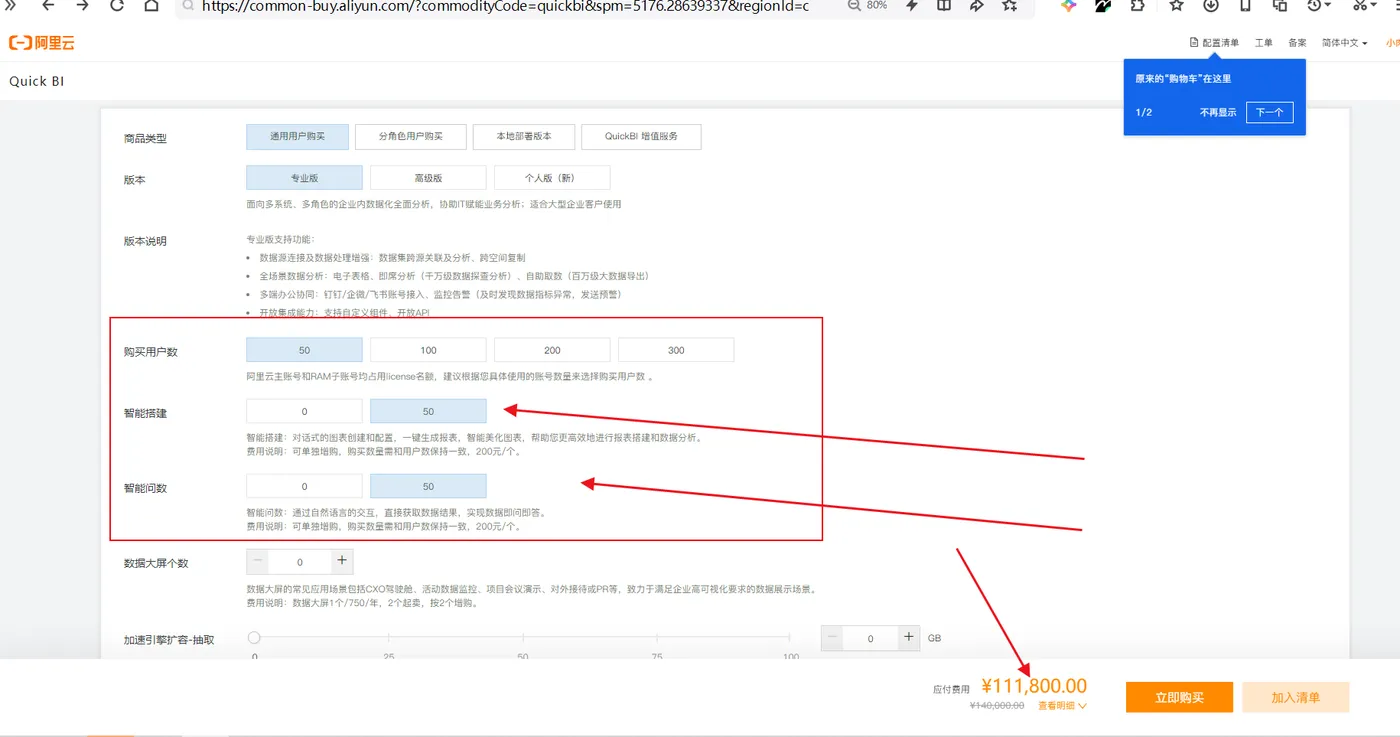This screenshot has height=737, width=1400.
Task: Increase GB value with plus button
Action: (x=908, y=638)
